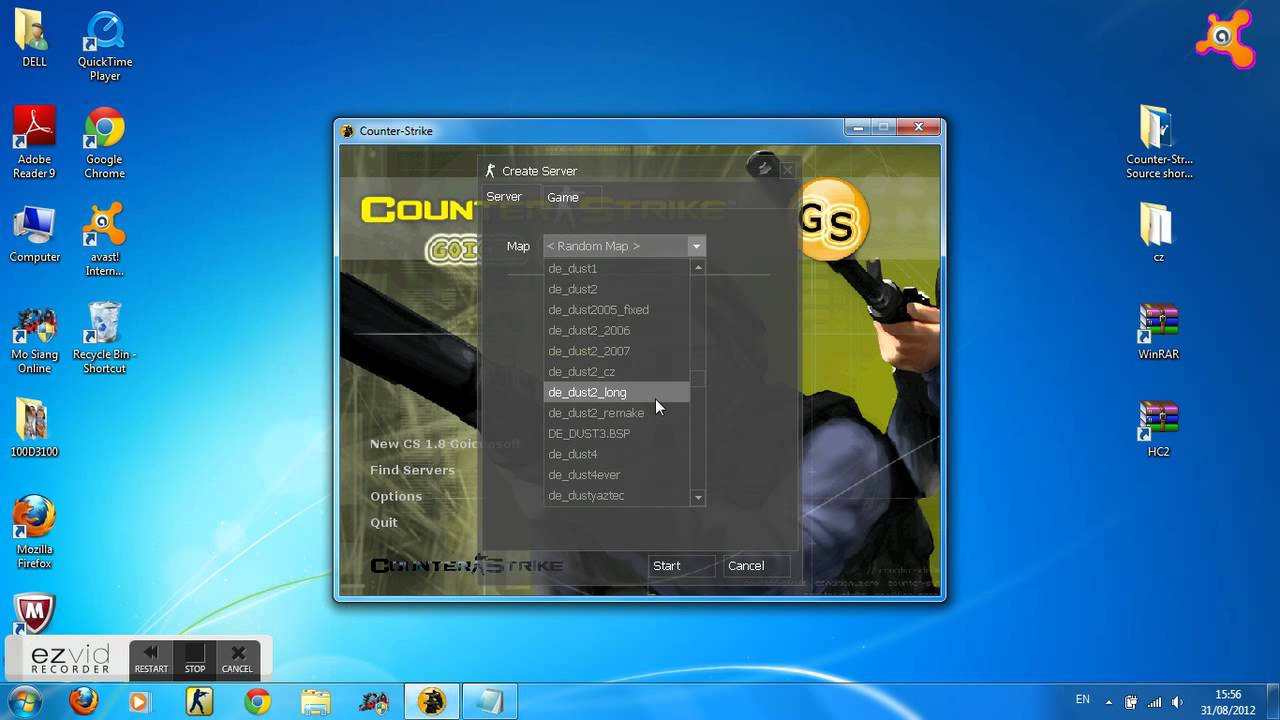The height and width of the screenshot is (720, 1280).
Task: Stop the ezvid recording
Action: 195,659
